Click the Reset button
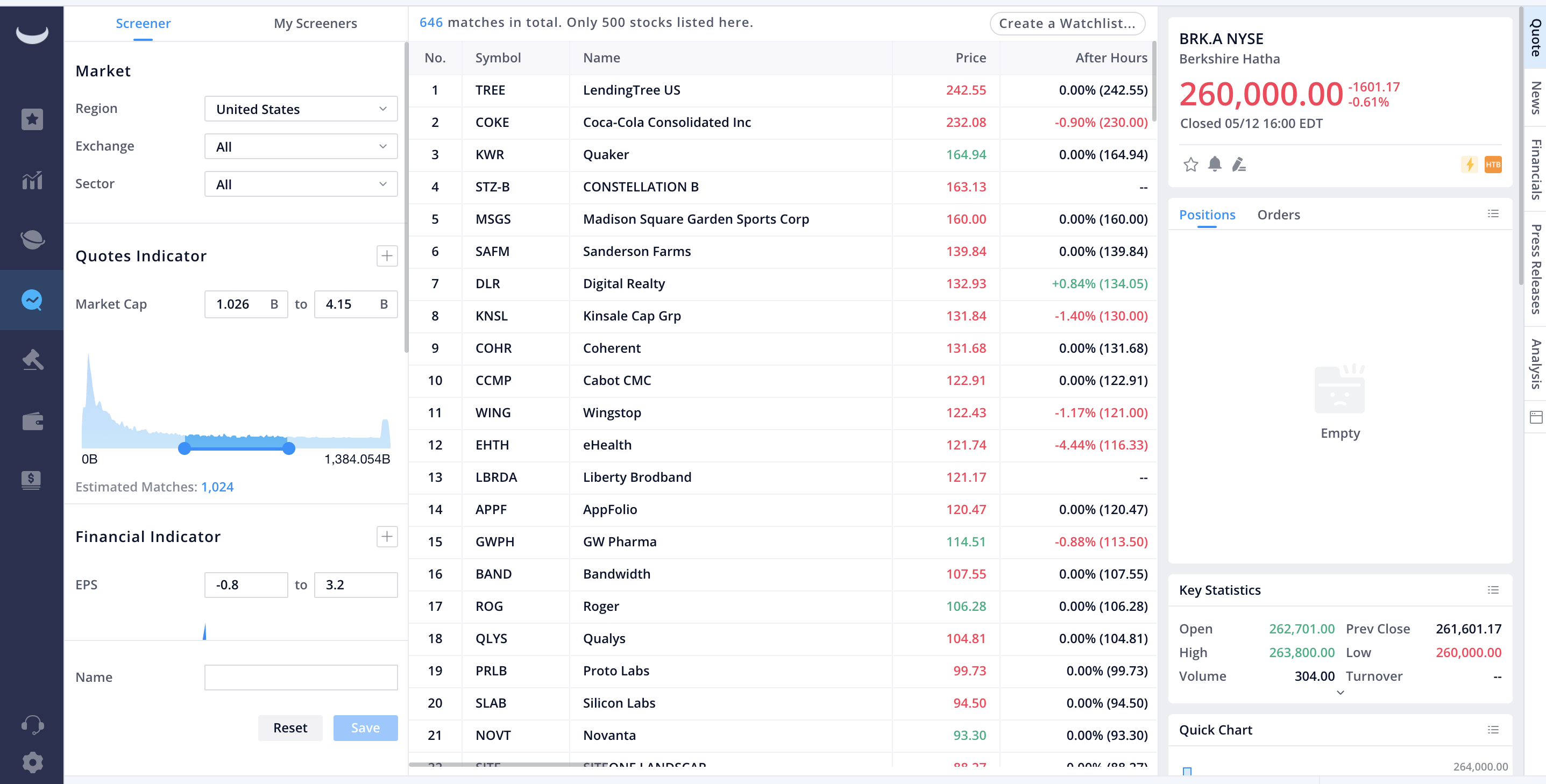The width and height of the screenshot is (1546, 784). [x=290, y=728]
